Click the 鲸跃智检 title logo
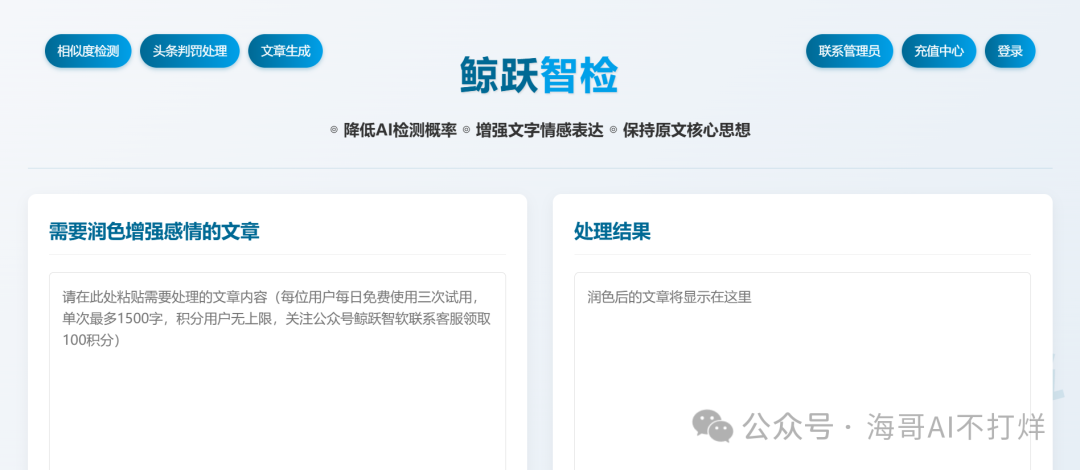 539,76
